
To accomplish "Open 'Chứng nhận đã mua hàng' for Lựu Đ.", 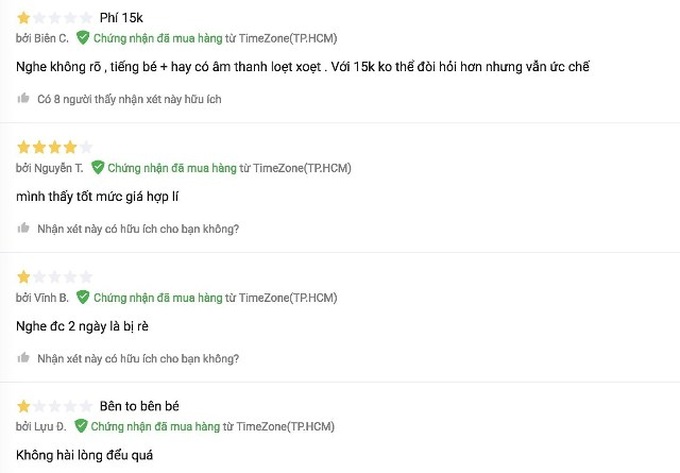I will pyautogui.click(x=155, y=427).
